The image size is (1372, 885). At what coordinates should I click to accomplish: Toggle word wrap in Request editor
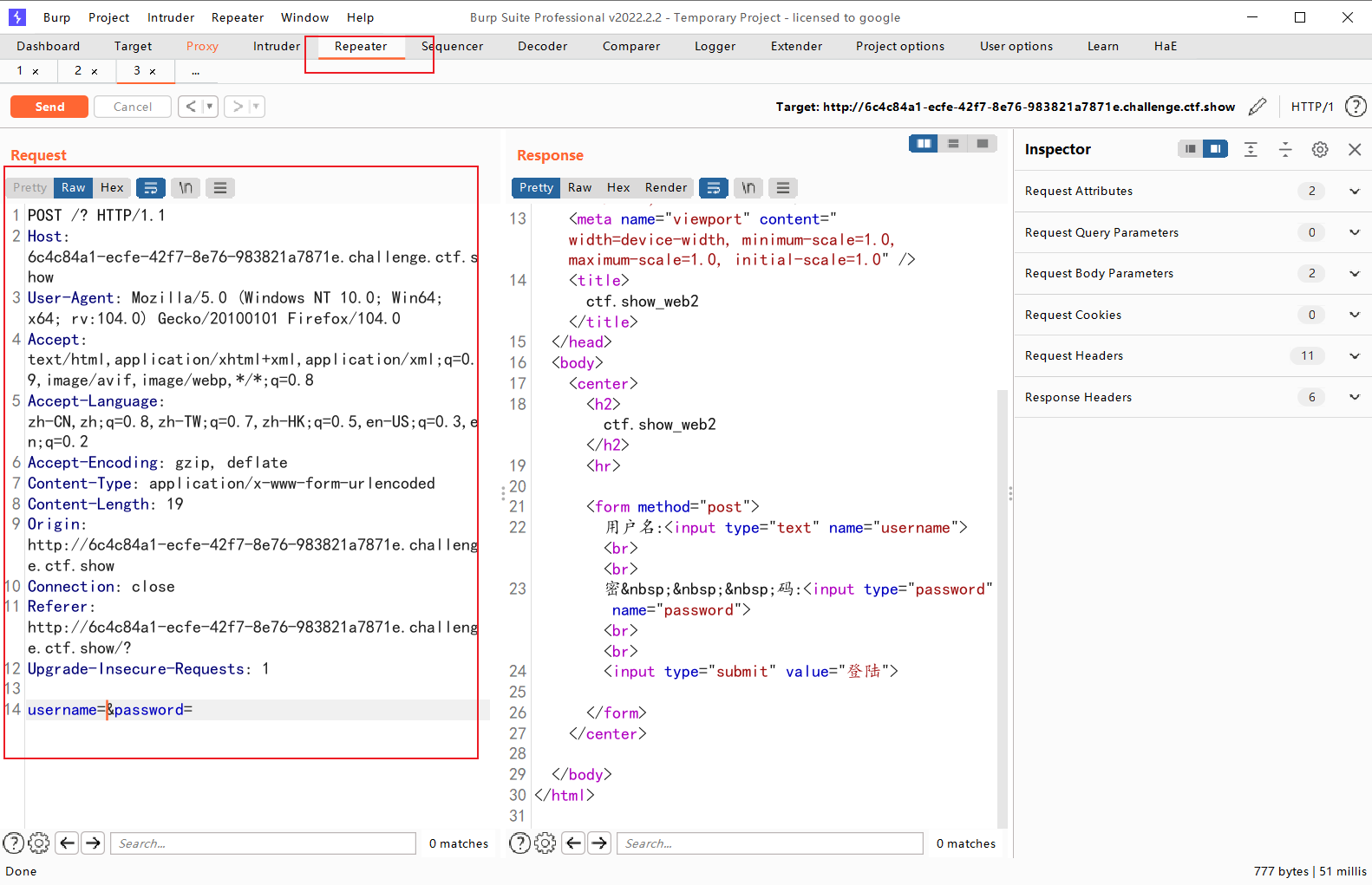tap(151, 187)
